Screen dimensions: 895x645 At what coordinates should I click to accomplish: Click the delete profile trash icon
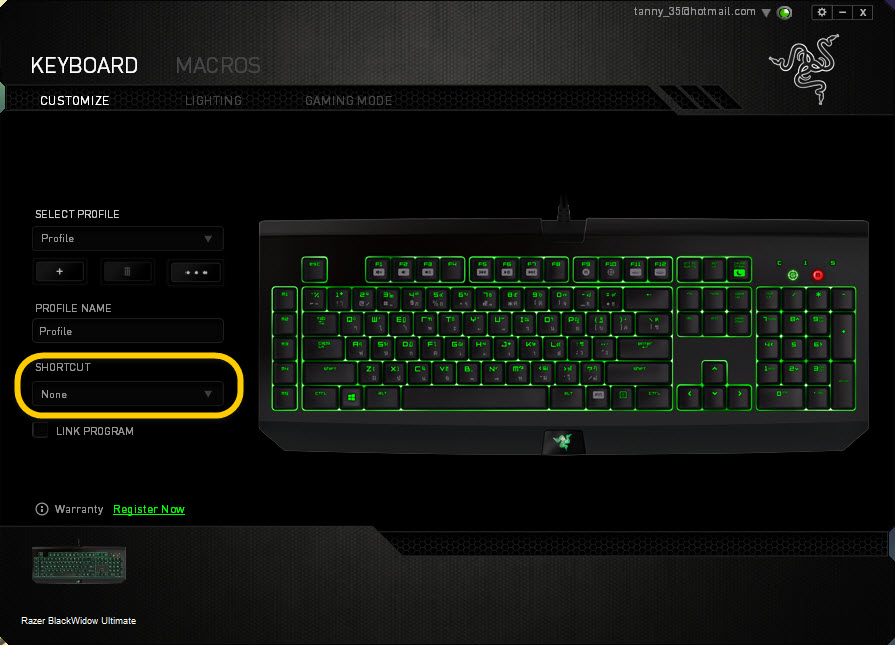[127, 272]
